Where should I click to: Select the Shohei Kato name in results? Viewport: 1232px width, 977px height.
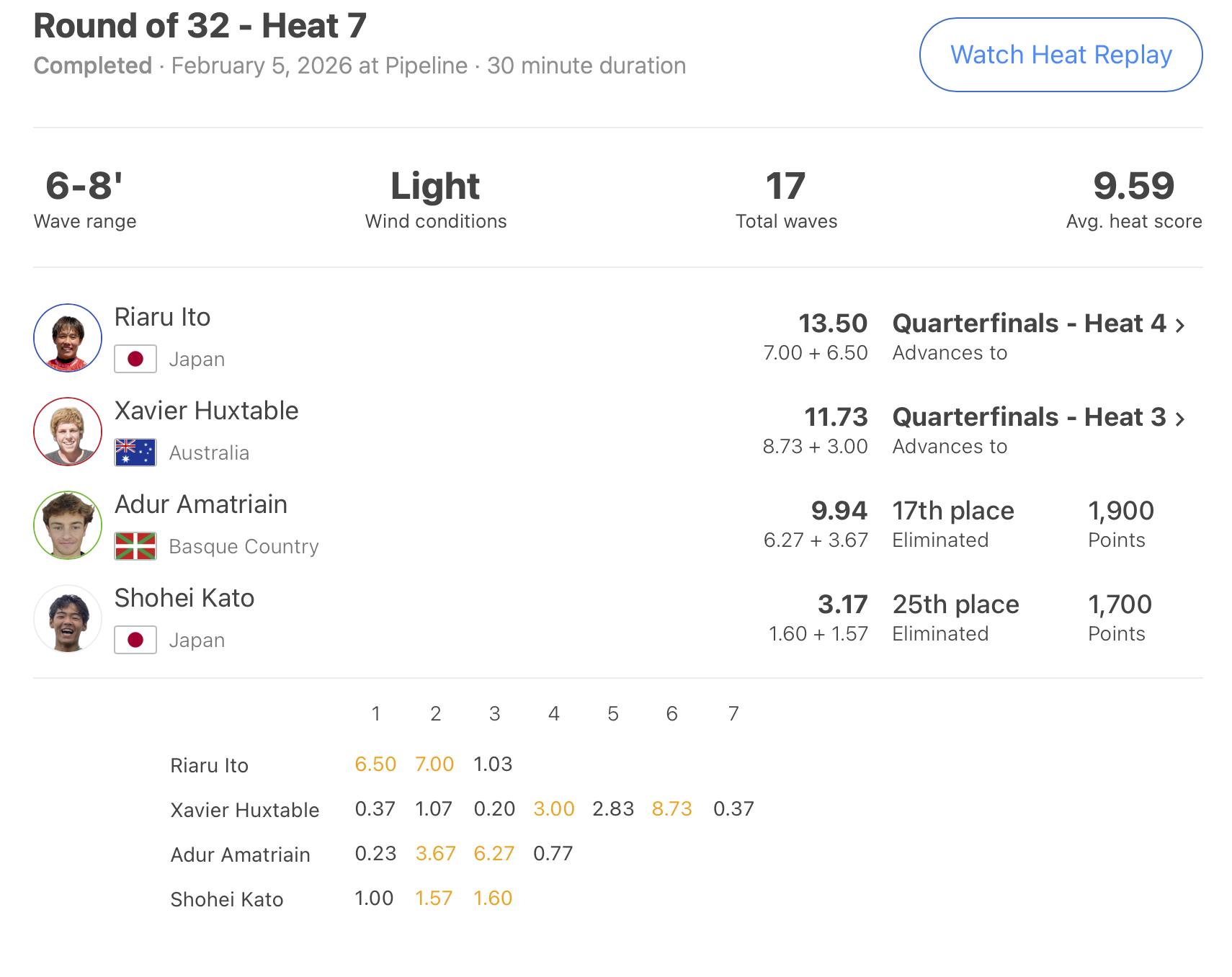pyautogui.click(x=184, y=598)
